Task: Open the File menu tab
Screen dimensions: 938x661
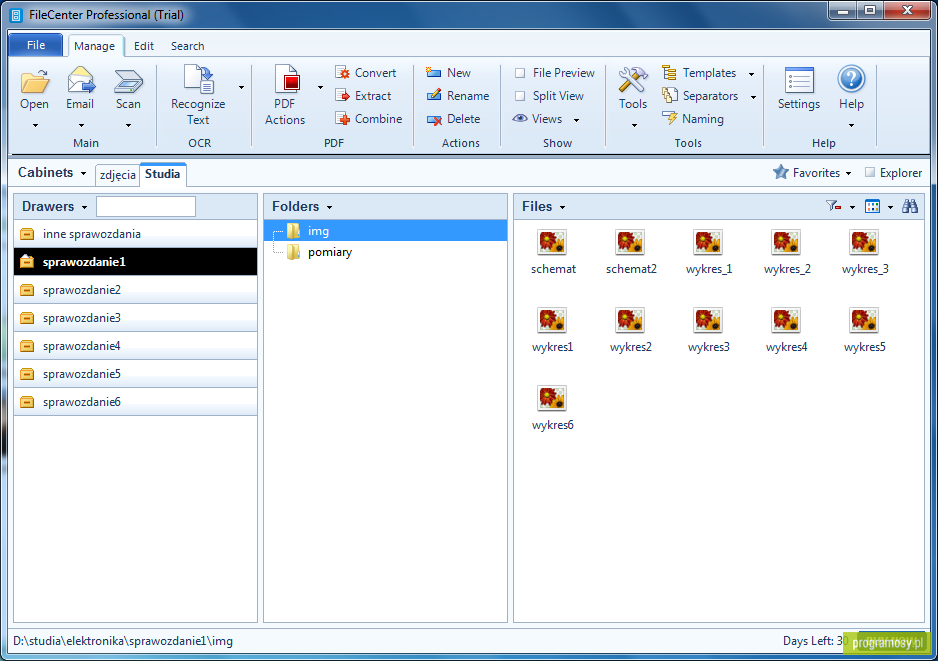Action: tap(36, 45)
